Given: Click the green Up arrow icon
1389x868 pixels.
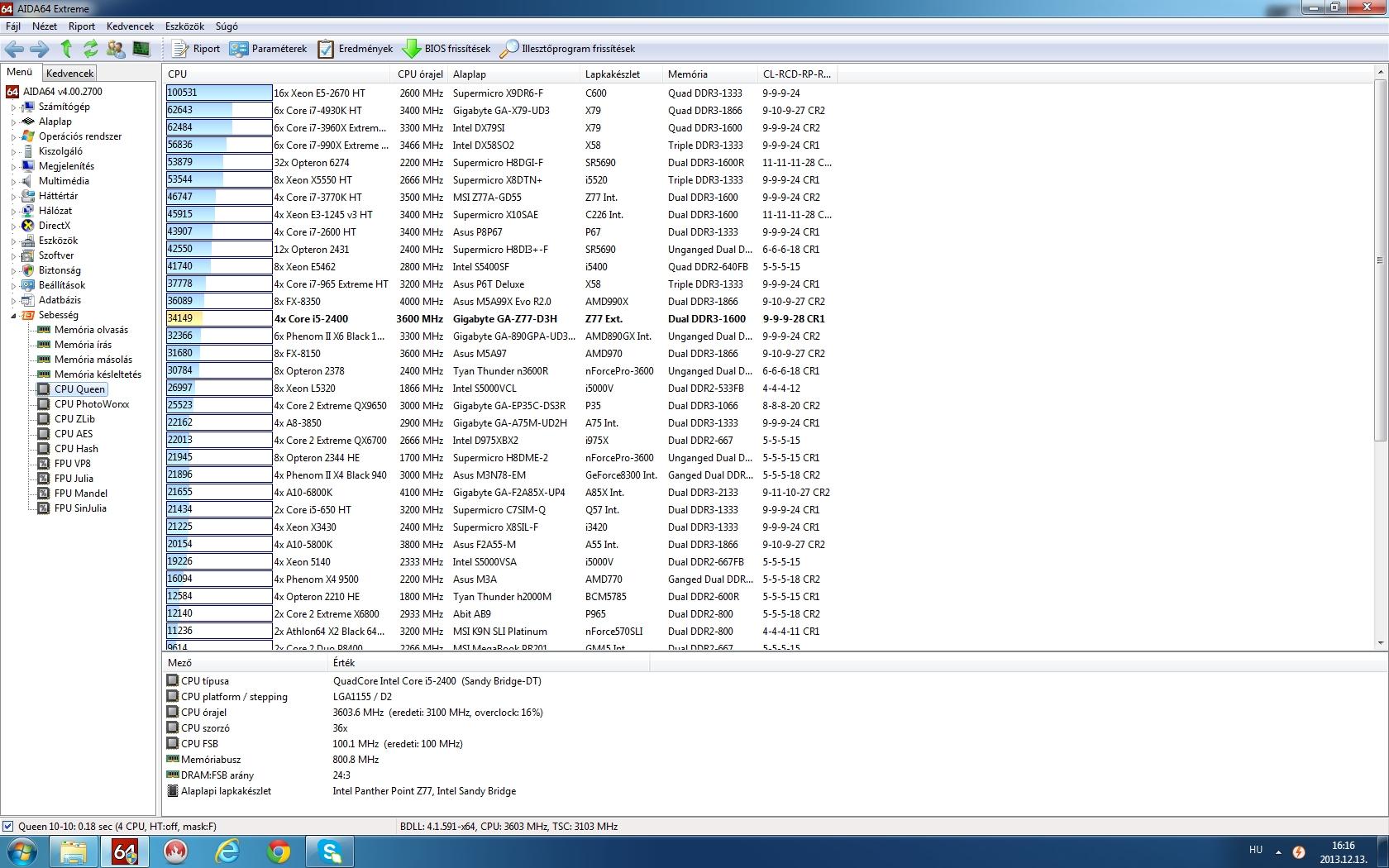Looking at the screenshot, I should tap(66, 49).
